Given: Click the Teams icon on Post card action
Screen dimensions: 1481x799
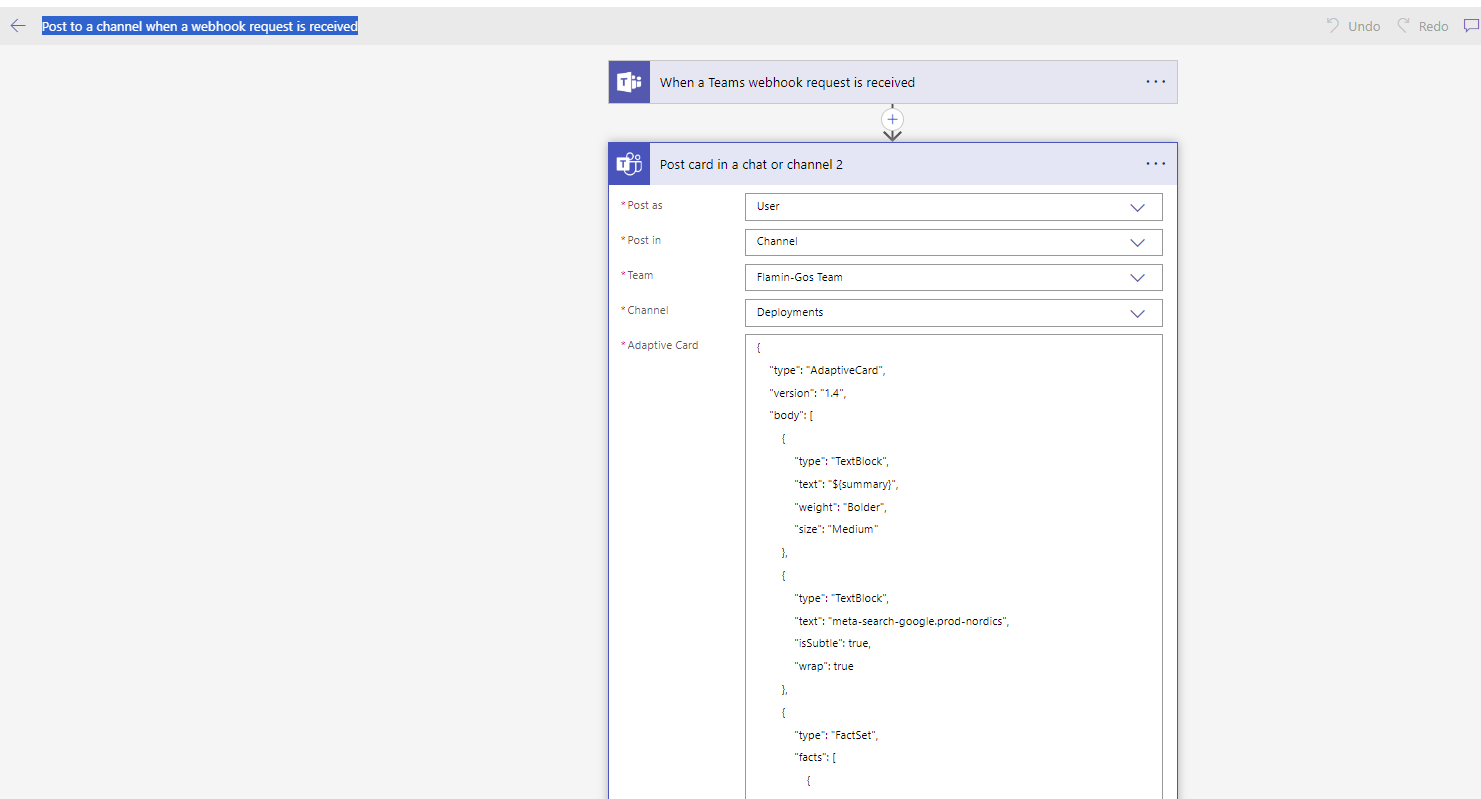Looking at the screenshot, I should click(629, 164).
